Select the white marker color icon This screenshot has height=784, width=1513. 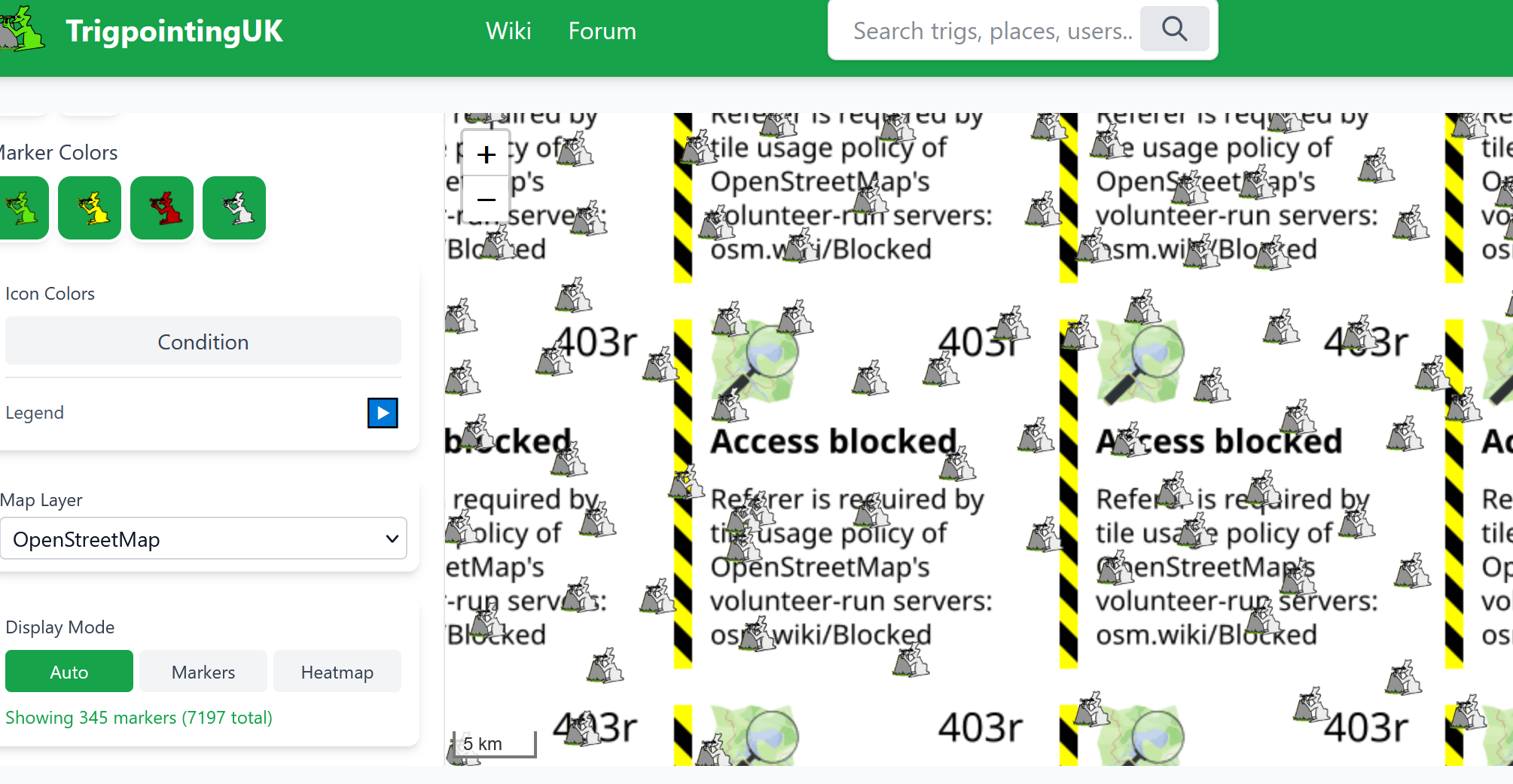[234, 208]
